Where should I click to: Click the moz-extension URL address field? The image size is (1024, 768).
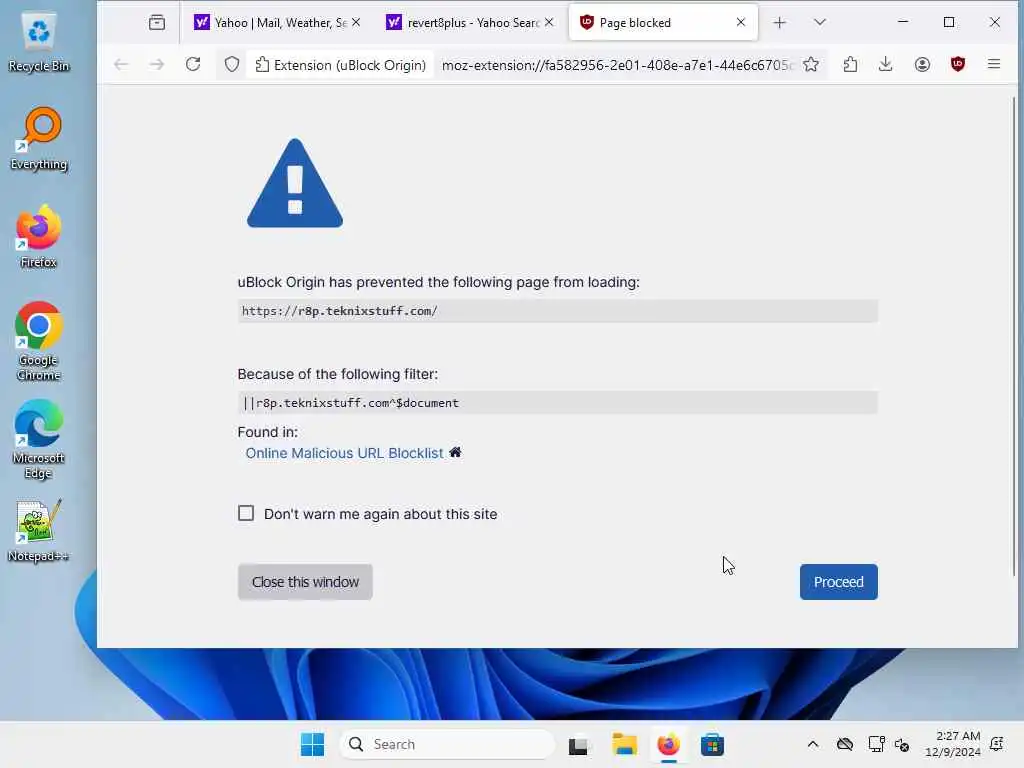tap(617, 65)
